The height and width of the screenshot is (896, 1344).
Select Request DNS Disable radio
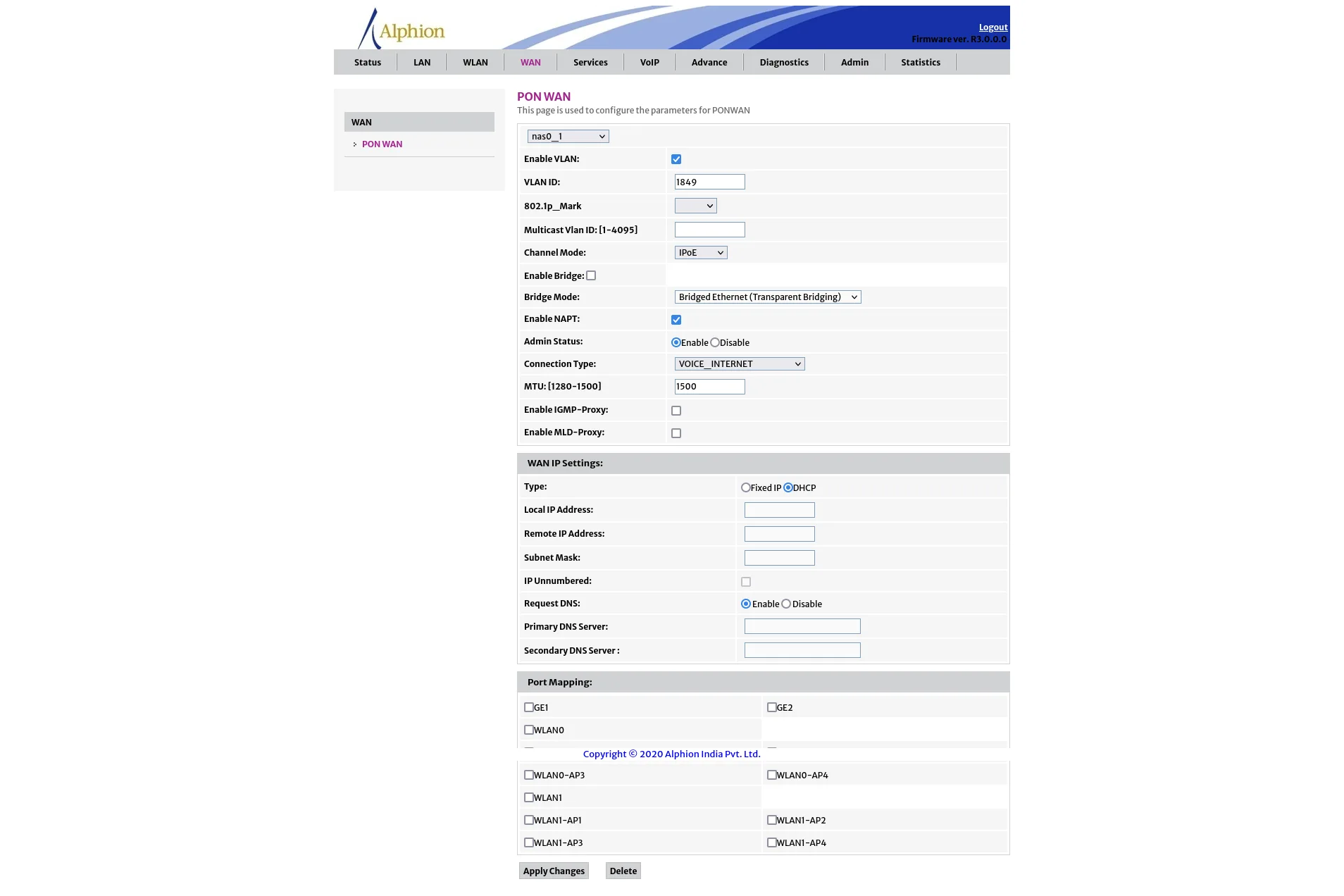click(x=786, y=604)
